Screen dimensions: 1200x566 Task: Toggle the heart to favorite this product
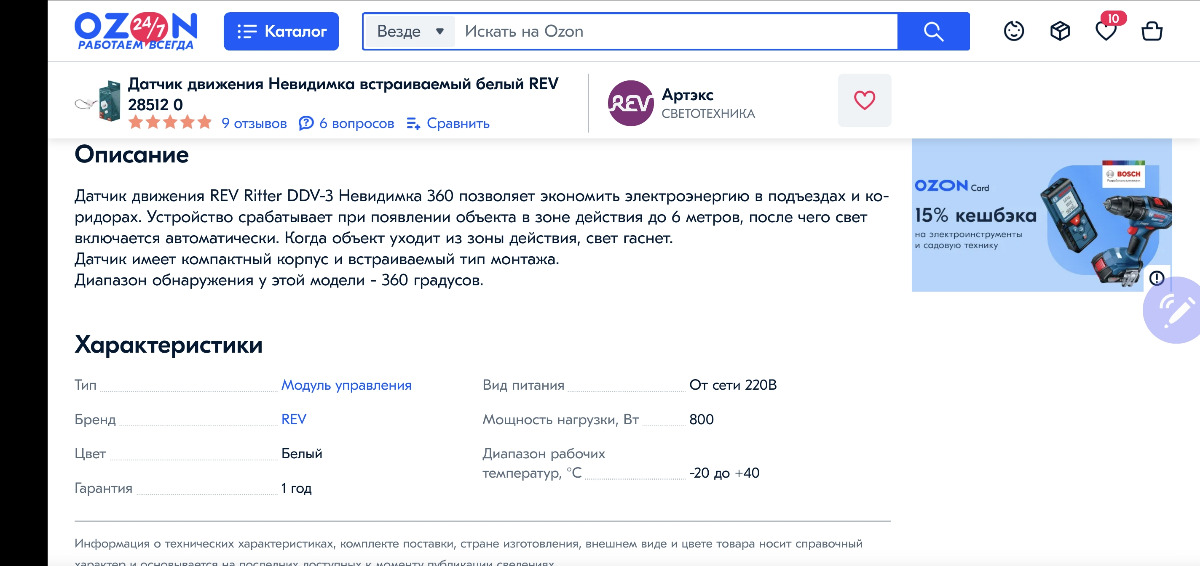click(864, 100)
